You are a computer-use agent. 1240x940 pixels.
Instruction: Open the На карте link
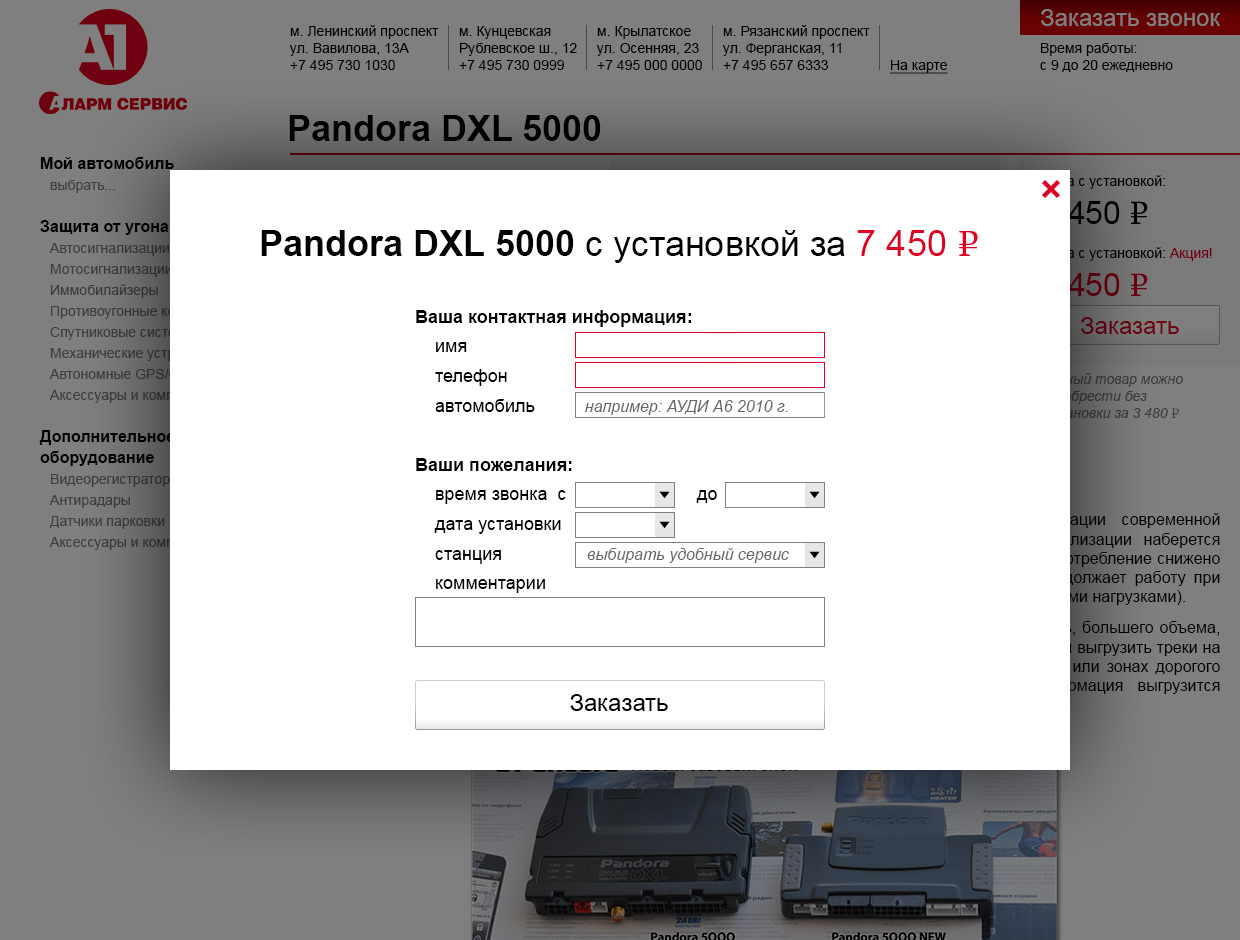click(x=918, y=65)
